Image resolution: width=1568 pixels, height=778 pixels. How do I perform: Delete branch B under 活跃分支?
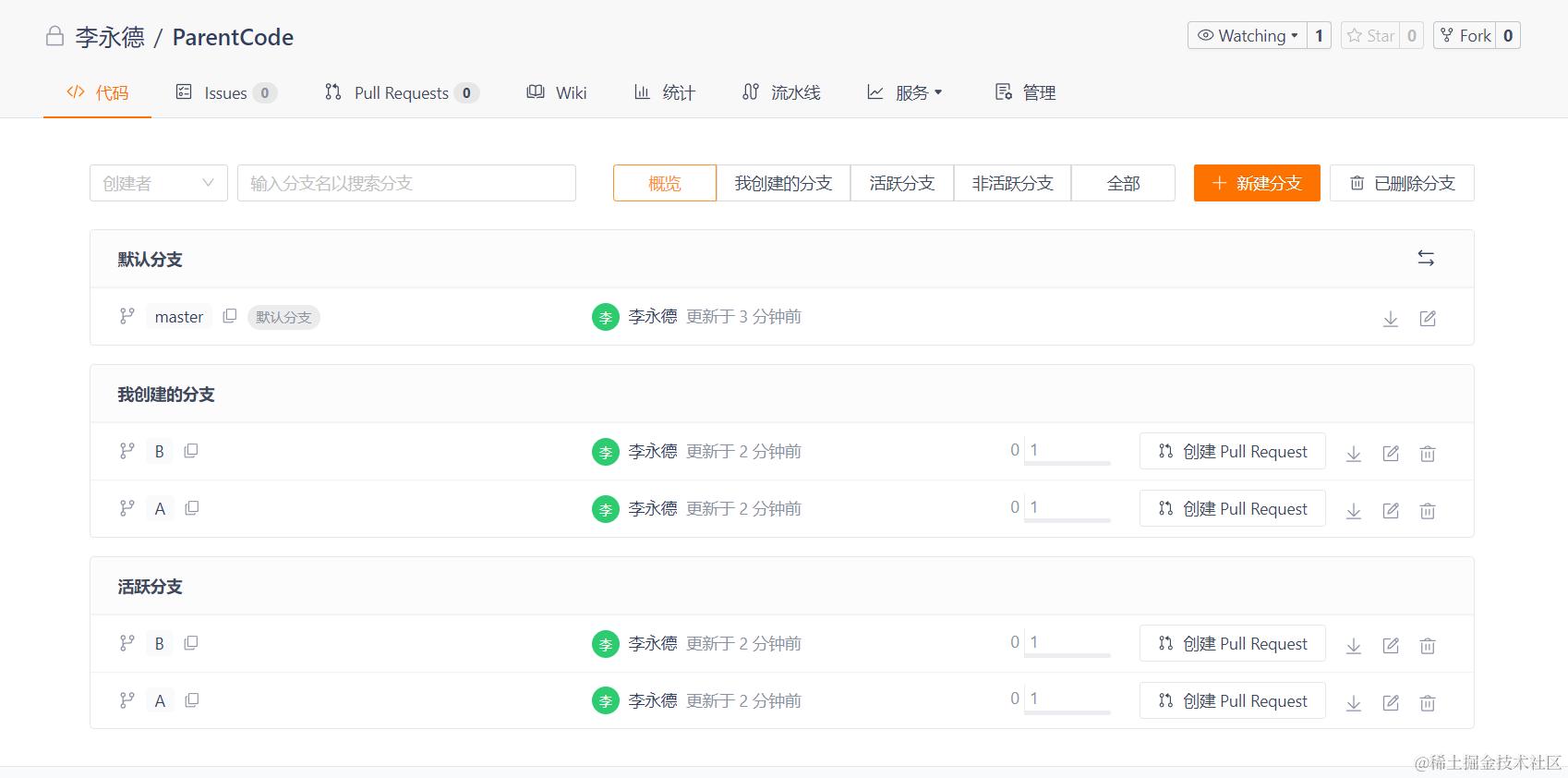[1428, 646]
